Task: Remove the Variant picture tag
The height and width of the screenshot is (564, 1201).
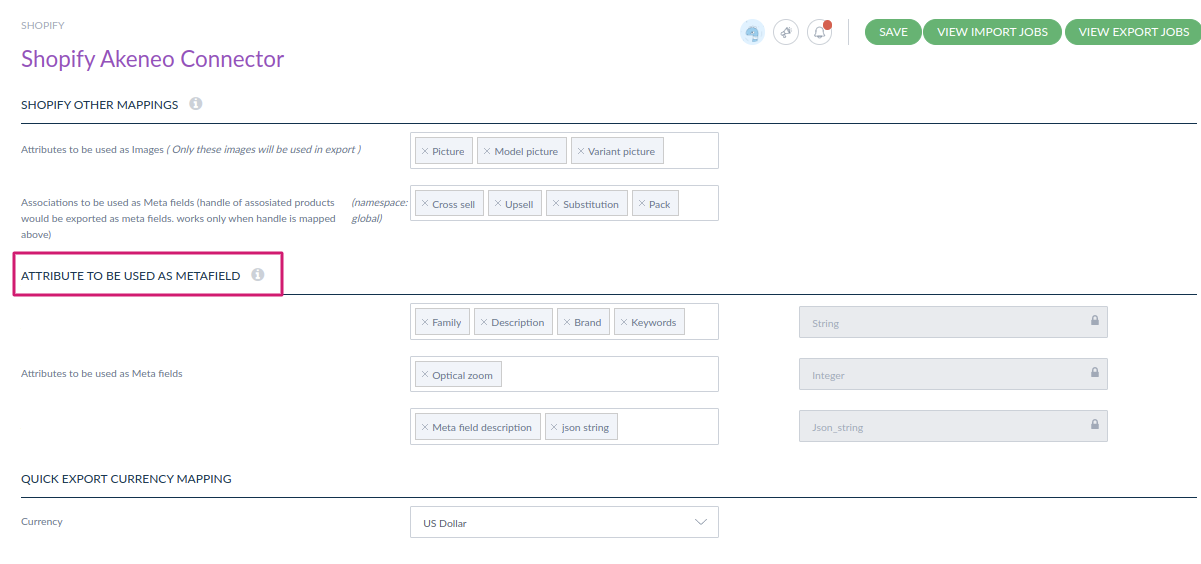Action: point(581,152)
